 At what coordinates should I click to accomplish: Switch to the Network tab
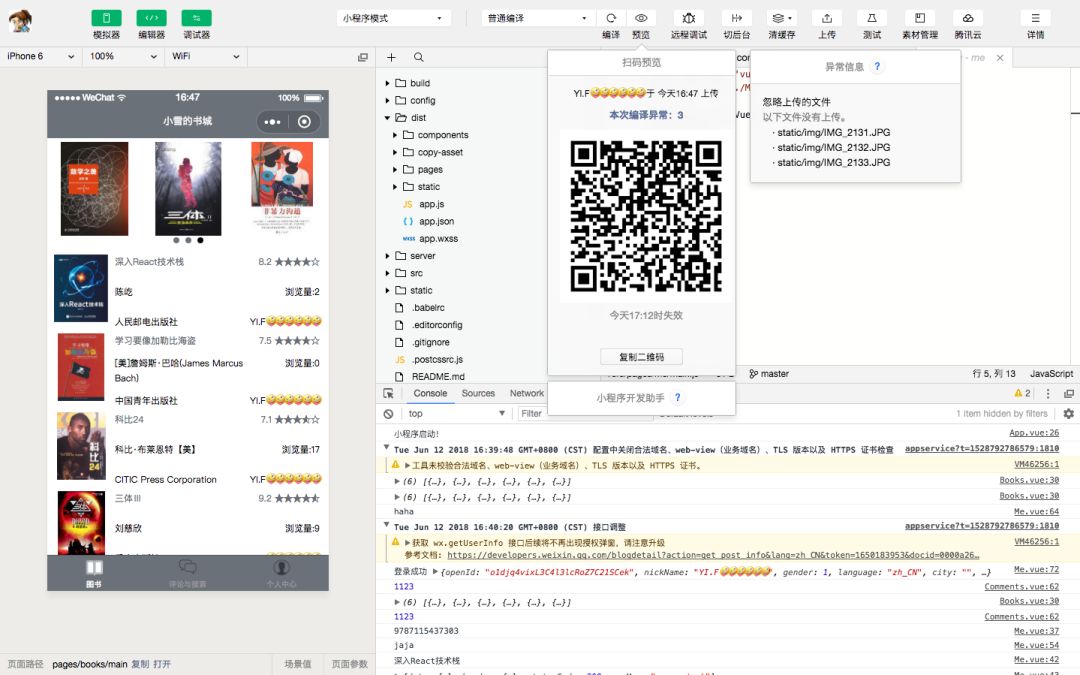527,393
